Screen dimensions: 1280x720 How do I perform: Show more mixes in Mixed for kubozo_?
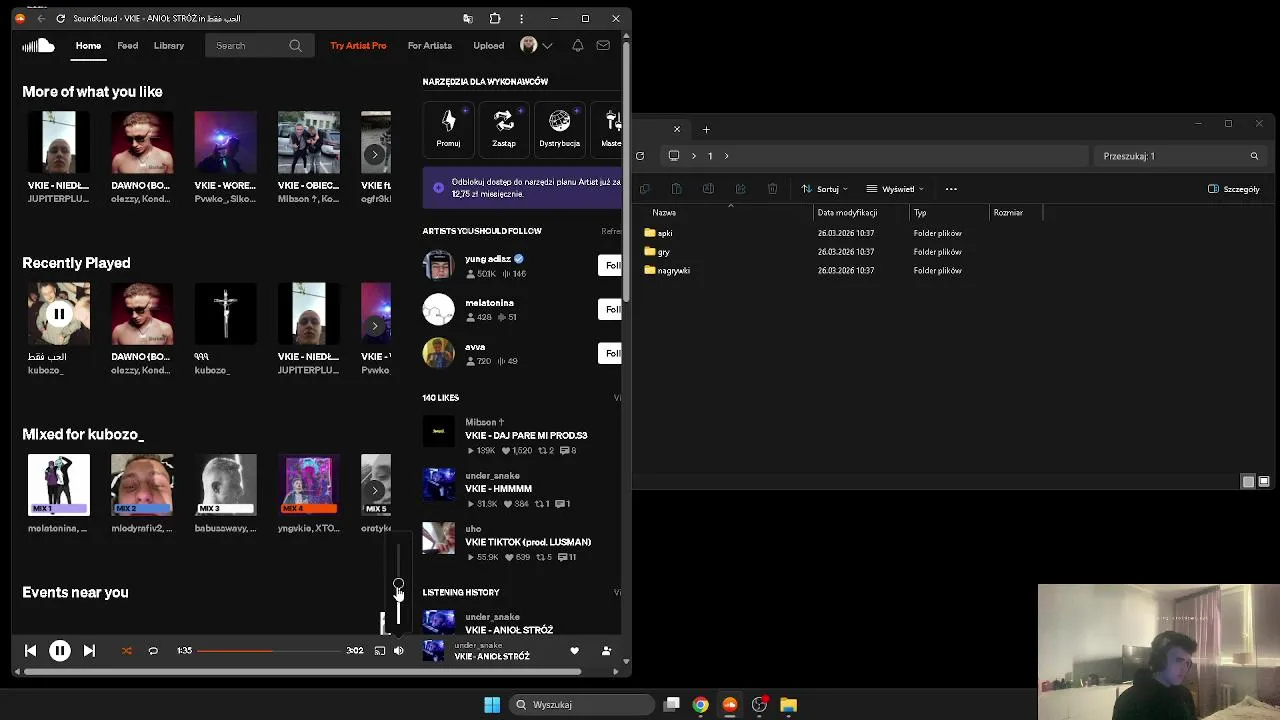[375, 490]
